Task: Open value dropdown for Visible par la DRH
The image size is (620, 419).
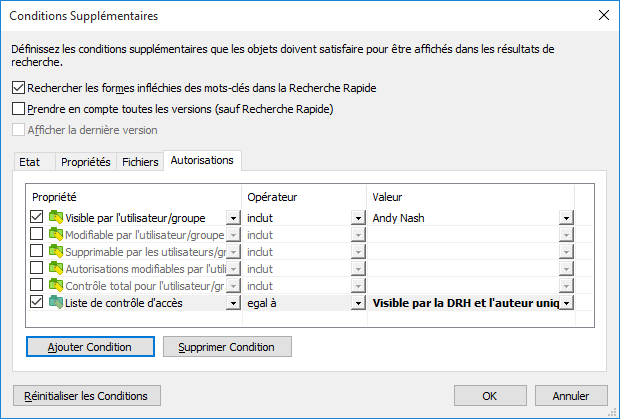Action: pos(565,302)
